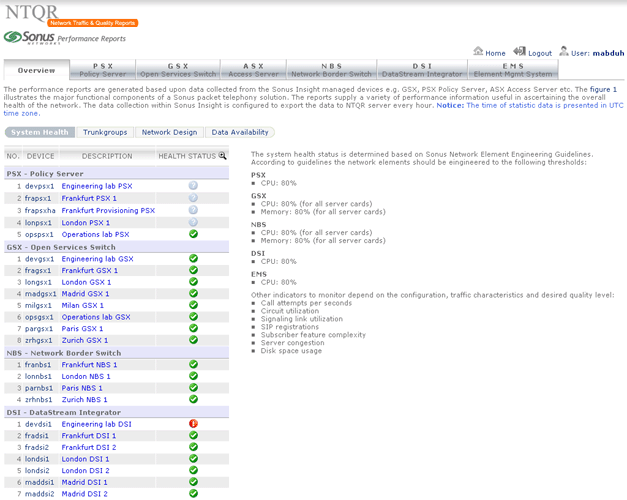This screenshot has width=627, height=500.
Task: Click the magnifier icon beside Health Status
Action: click(x=222, y=155)
